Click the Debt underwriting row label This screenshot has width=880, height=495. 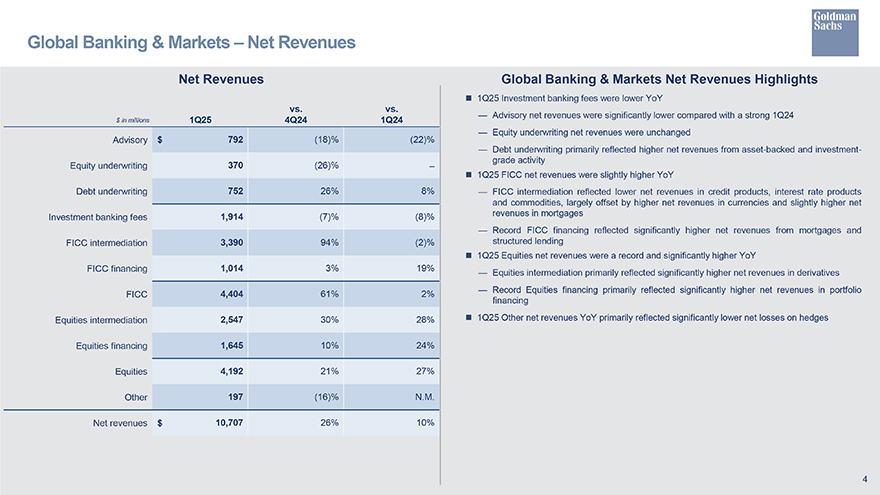pyautogui.click(x=112, y=191)
